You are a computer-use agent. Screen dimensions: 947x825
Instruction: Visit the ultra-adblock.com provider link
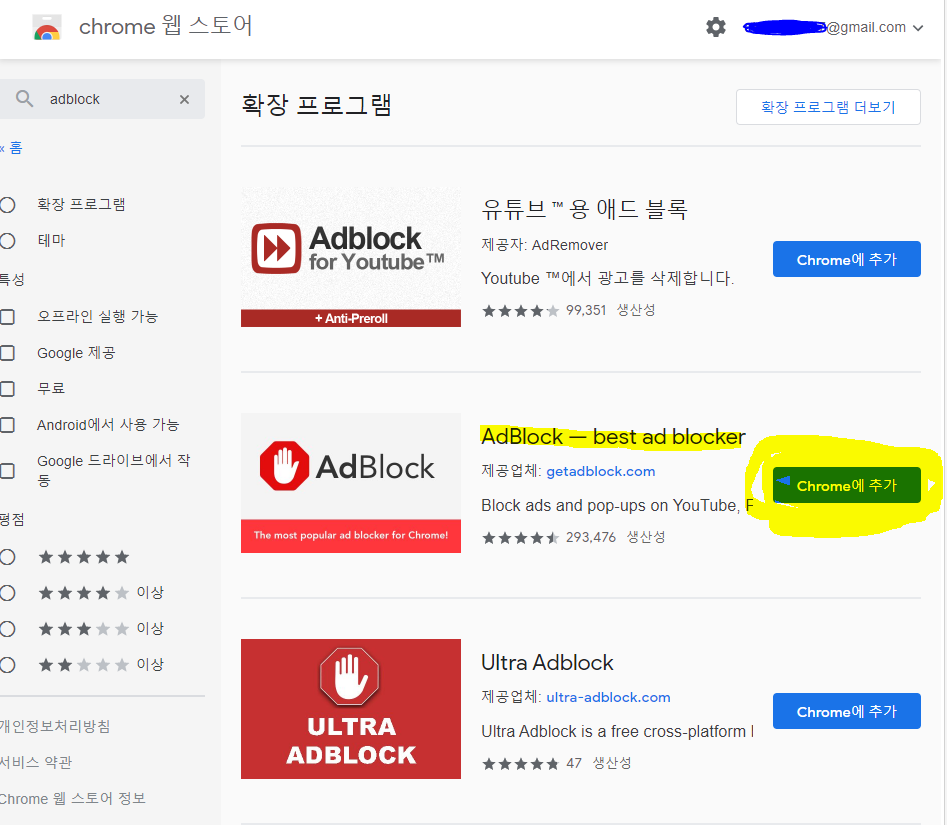pos(608,697)
